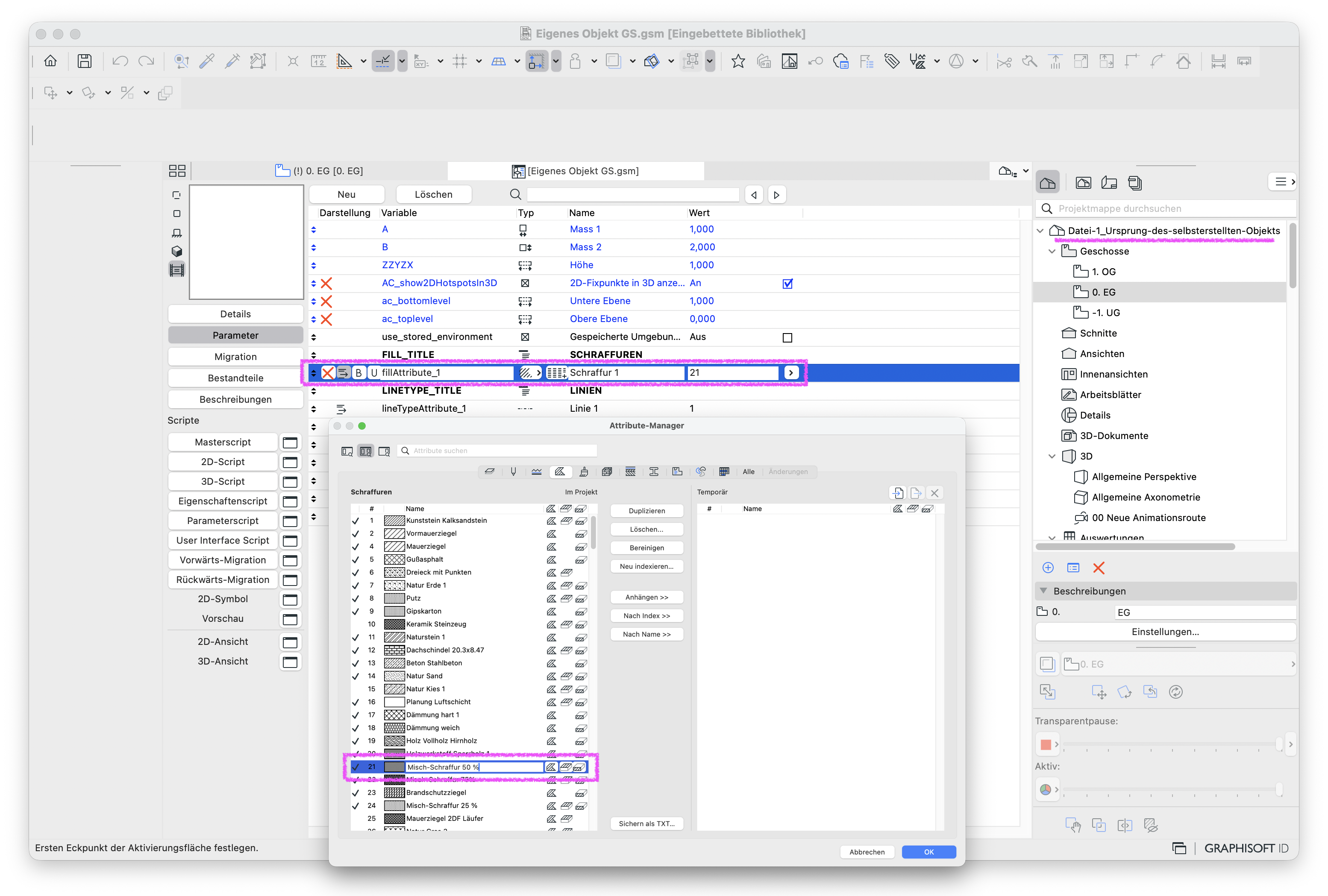Toggle hide X on ac_bottomlevel row

coord(326,302)
